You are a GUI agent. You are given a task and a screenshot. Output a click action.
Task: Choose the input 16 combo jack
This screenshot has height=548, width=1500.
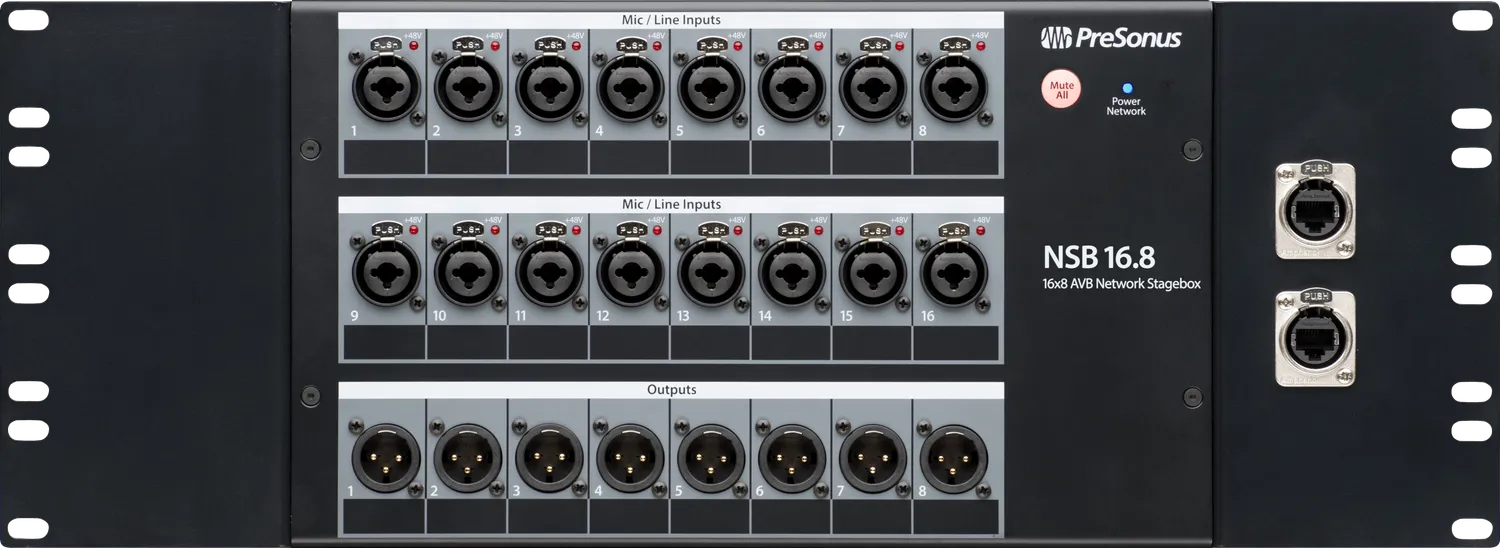point(954,273)
